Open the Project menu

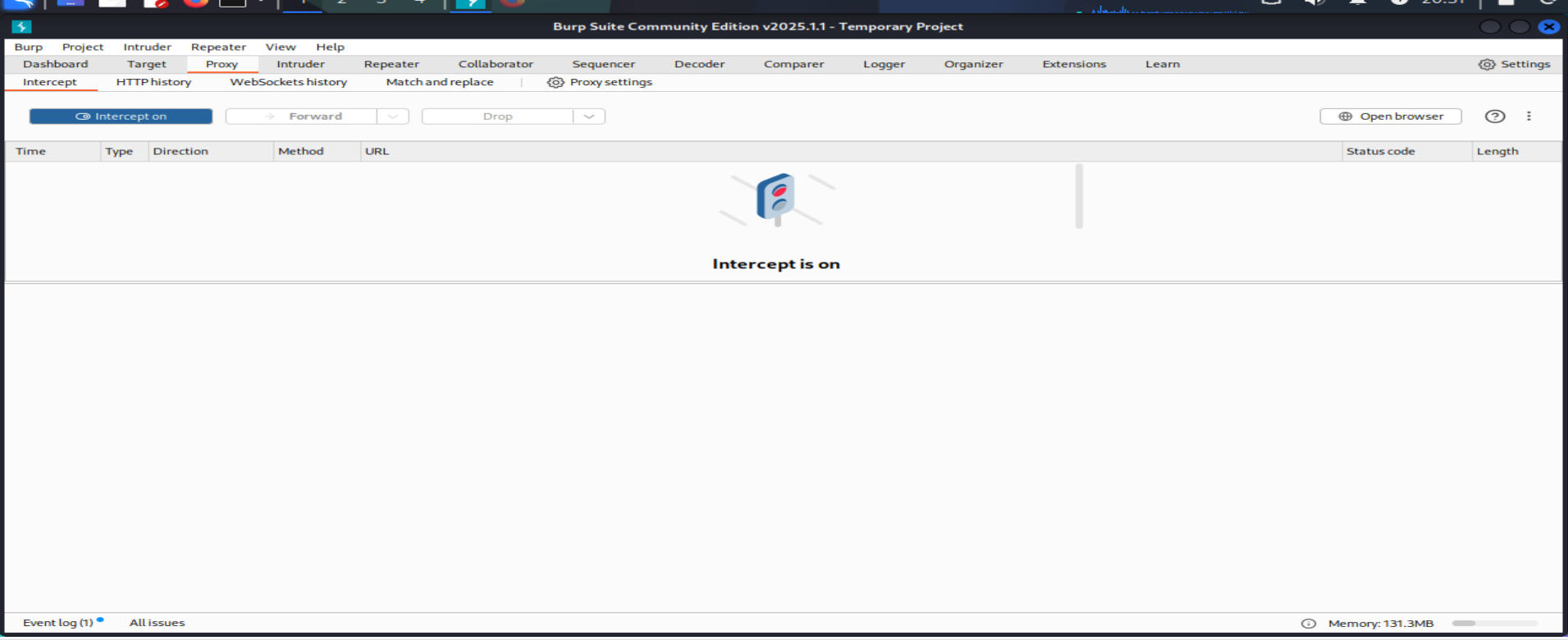pyautogui.click(x=83, y=47)
